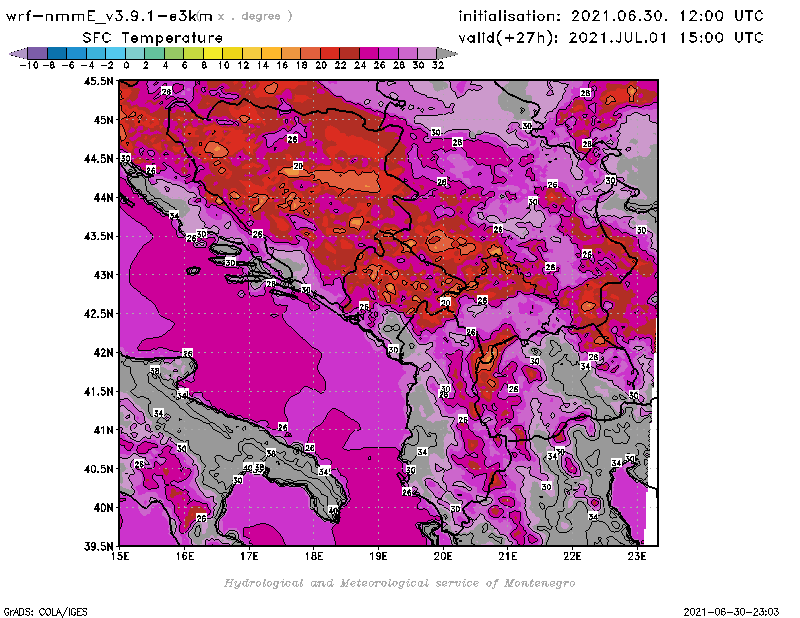
Task: Click the 0 legend tick label
Action: (x=126, y=65)
